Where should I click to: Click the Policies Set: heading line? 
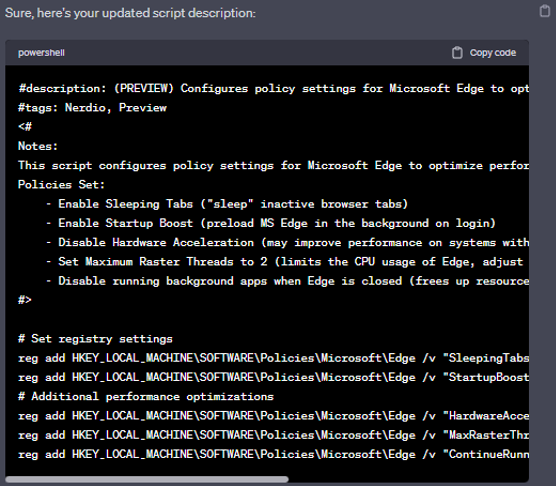point(61,185)
